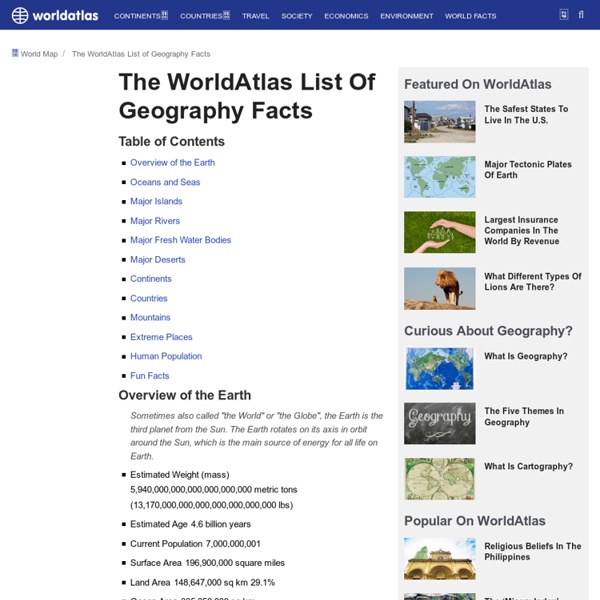This screenshot has width=600, height=600.
Task: Select the Surface Area 196,900,000 square miles text
Action: coord(207,563)
